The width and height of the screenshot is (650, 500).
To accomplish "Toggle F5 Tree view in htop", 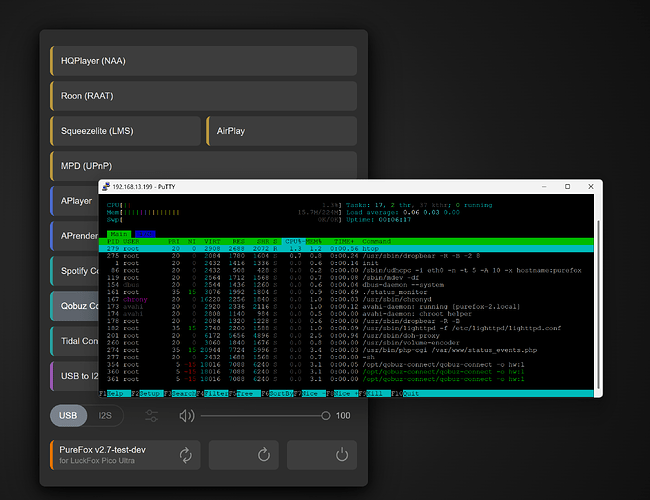I will pyautogui.click(x=245, y=393).
